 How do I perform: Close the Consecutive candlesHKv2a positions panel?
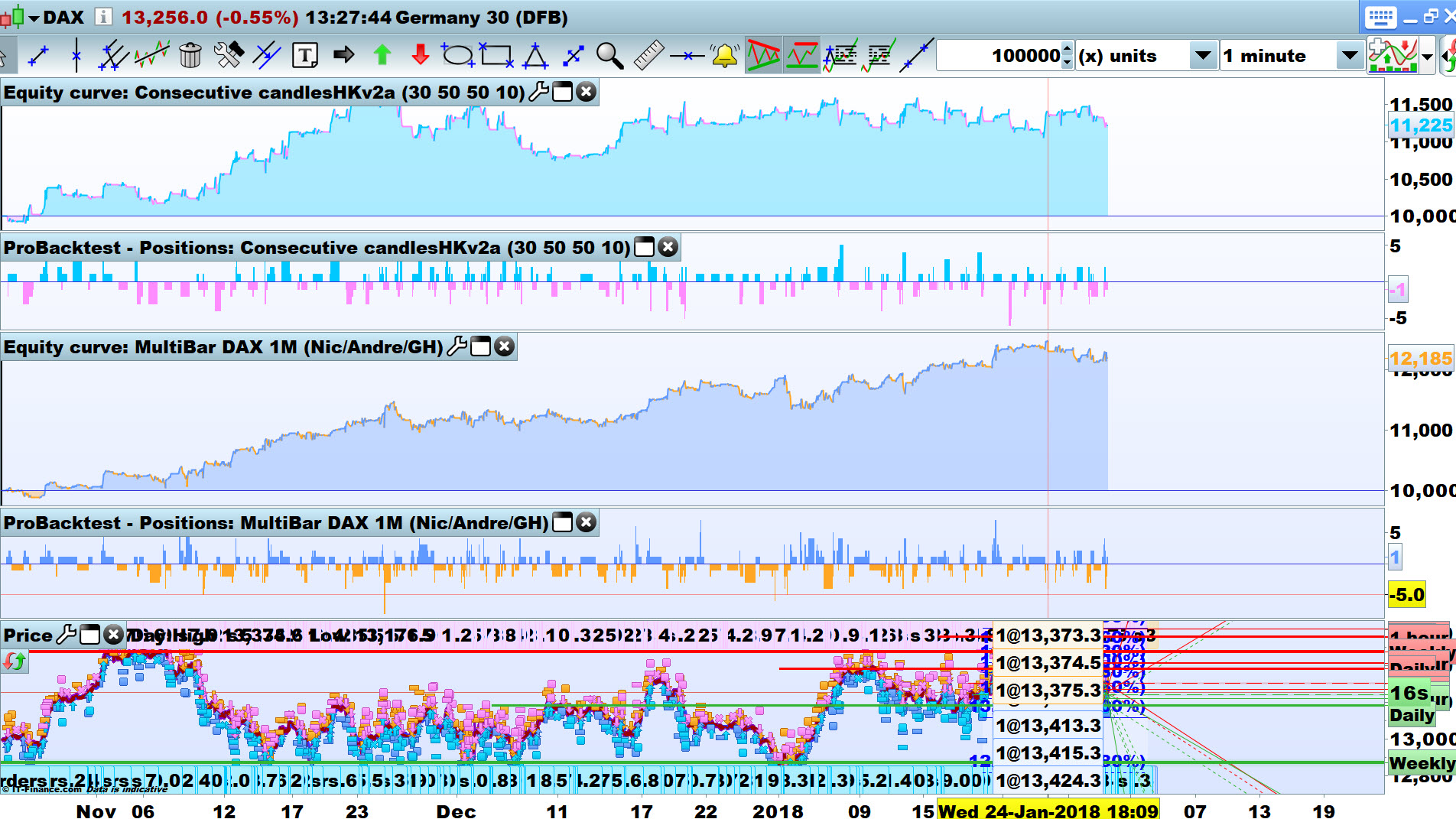click(x=668, y=247)
